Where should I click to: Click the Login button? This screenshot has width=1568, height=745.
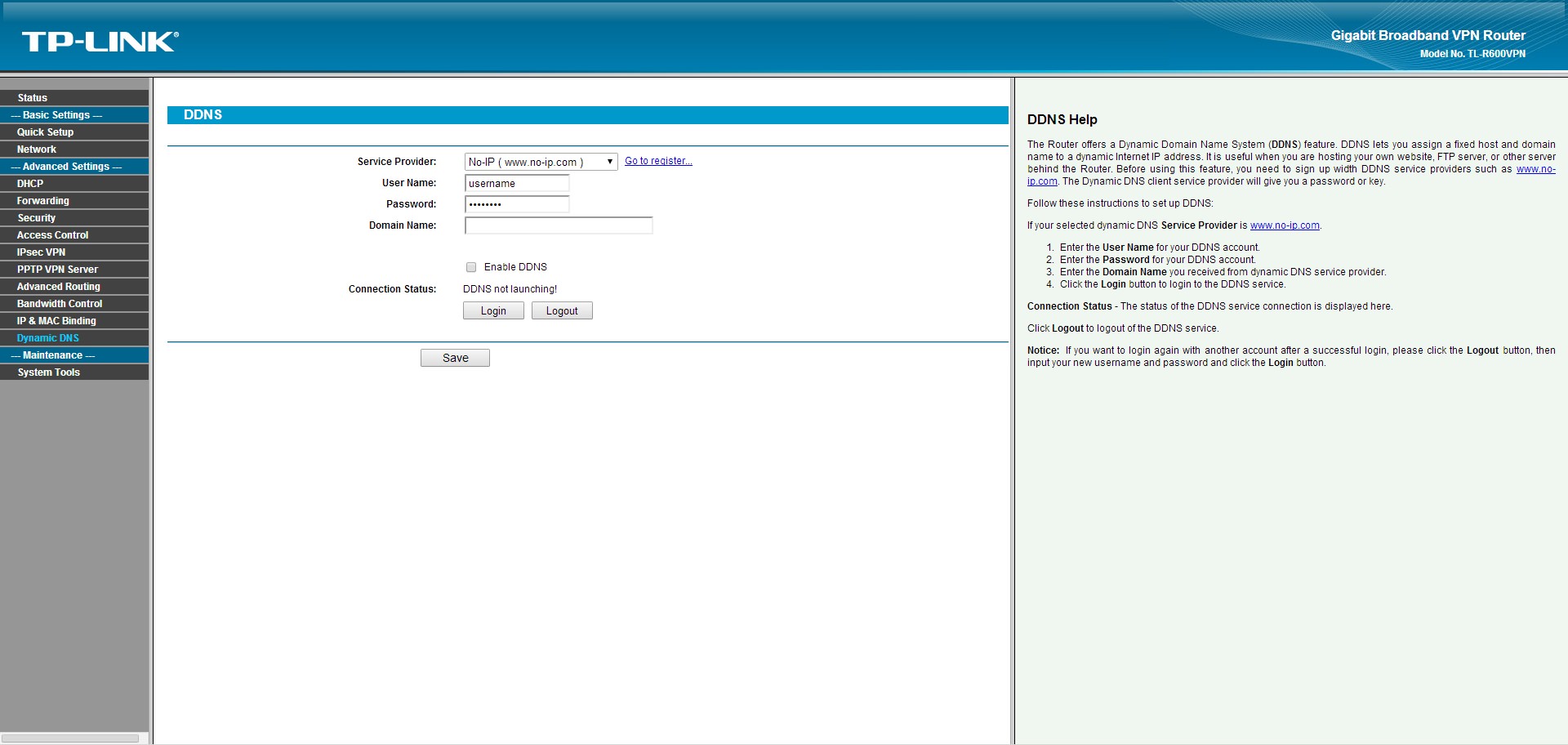[x=493, y=311]
